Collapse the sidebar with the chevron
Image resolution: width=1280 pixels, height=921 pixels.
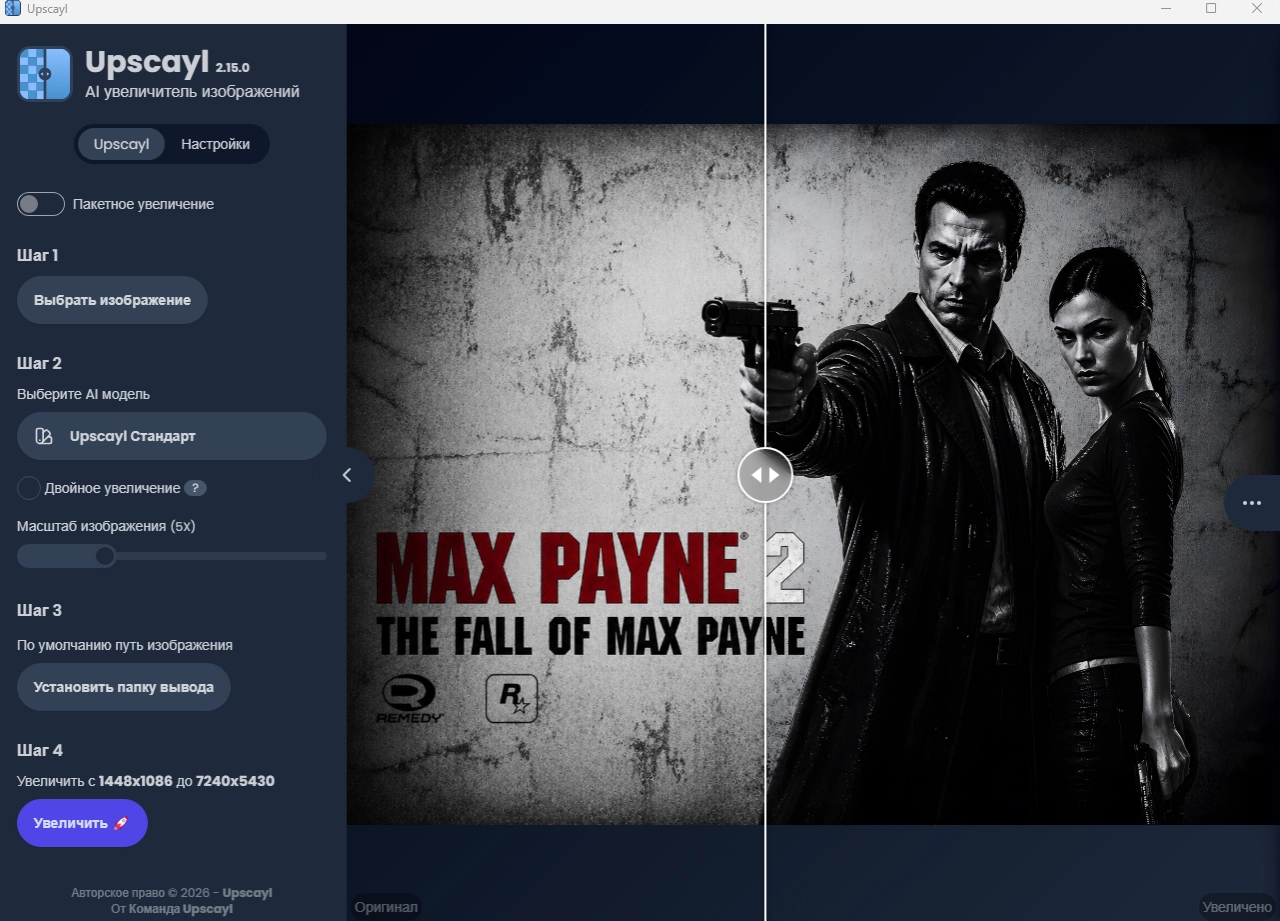(x=348, y=475)
